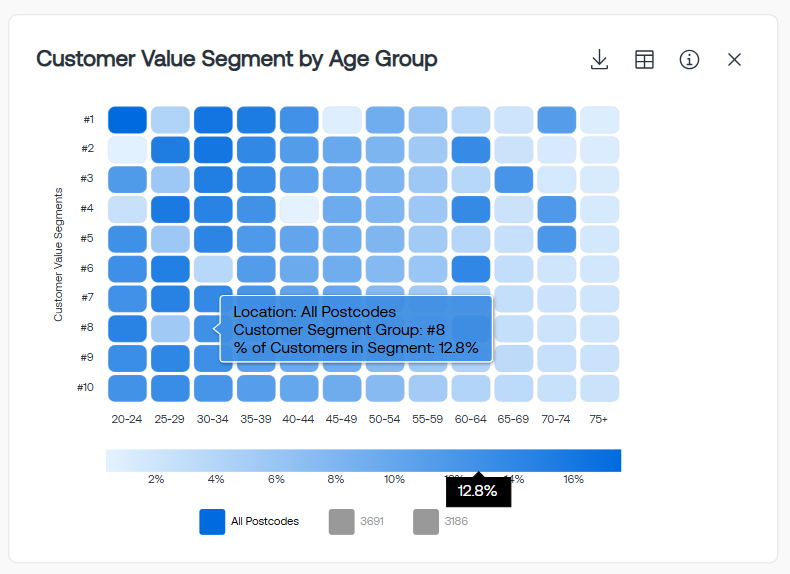Click the 12.8% scale marker label
The width and height of the screenshot is (790, 574).
coord(478,491)
